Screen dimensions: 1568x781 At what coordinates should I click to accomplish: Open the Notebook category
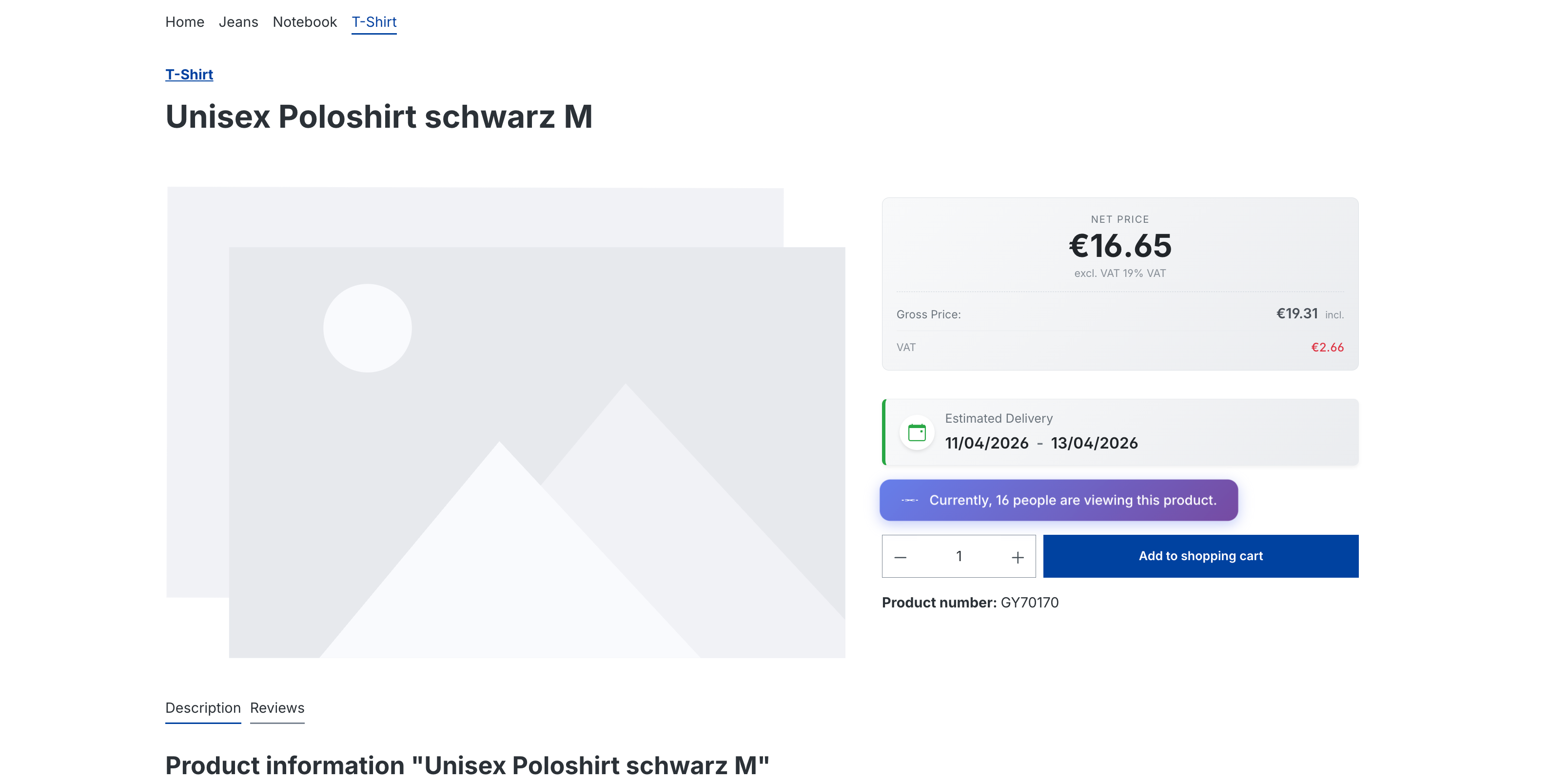(x=304, y=22)
